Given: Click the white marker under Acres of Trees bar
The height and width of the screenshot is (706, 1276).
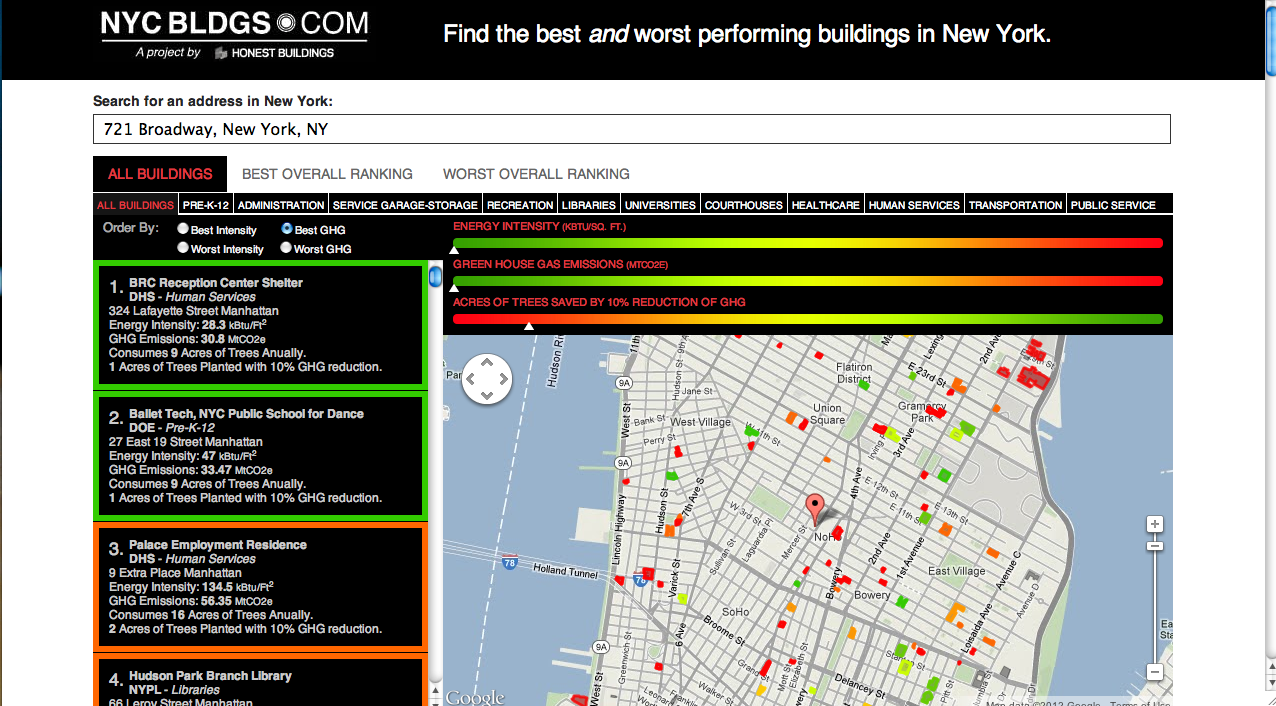Looking at the screenshot, I should (x=529, y=326).
